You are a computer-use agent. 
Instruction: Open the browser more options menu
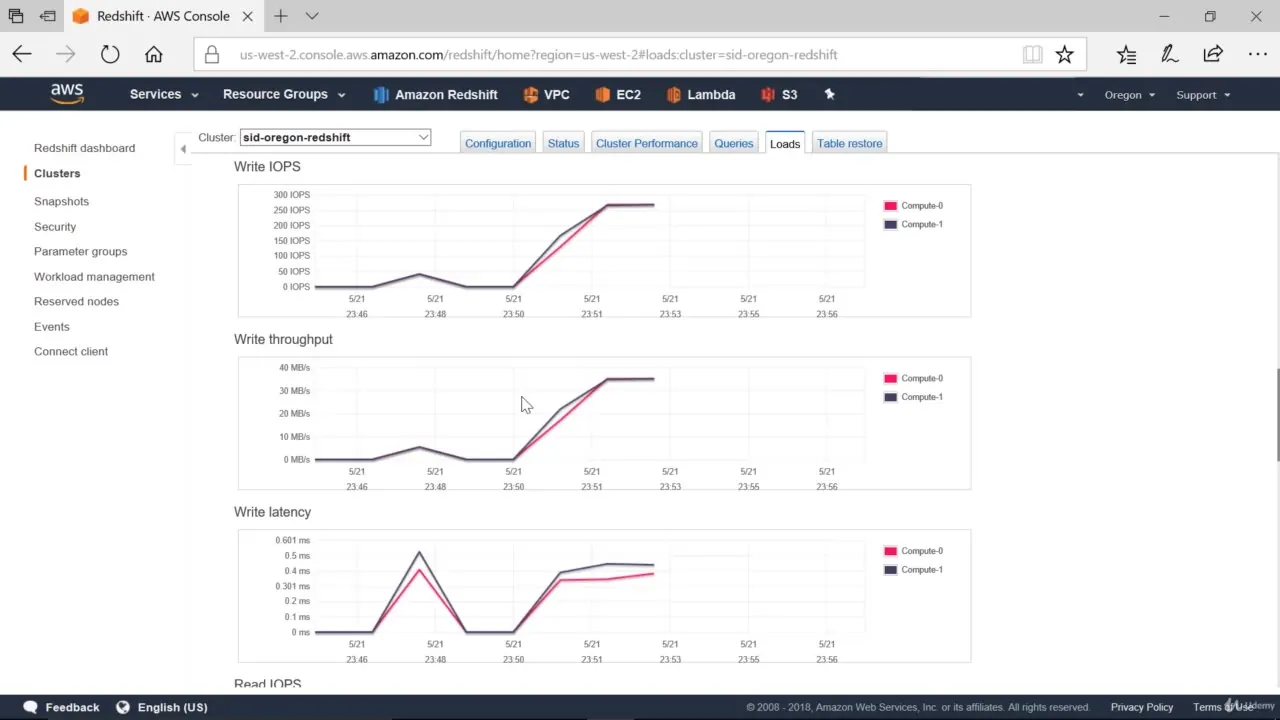pyautogui.click(x=1256, y=55)
